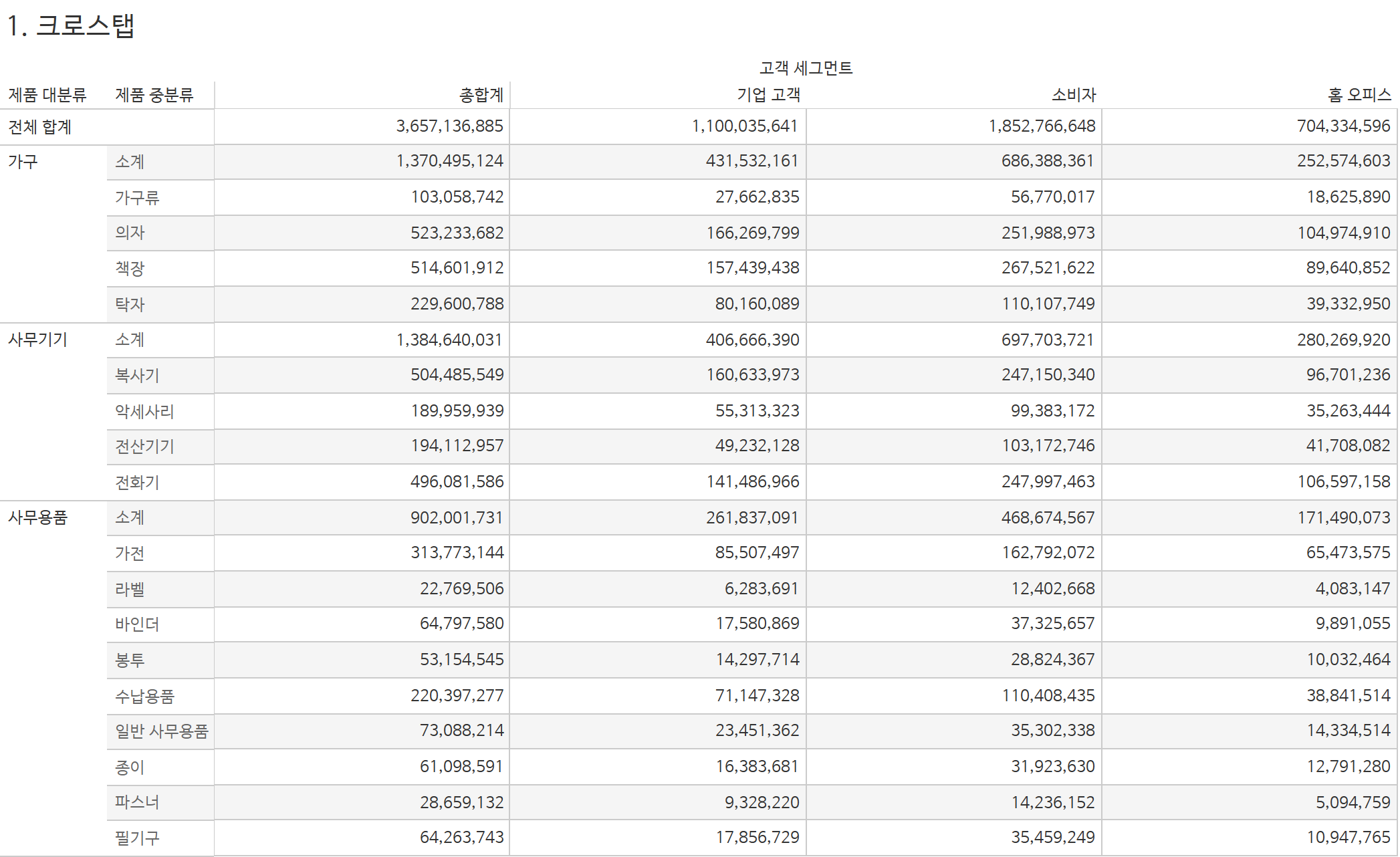The width and height of the screenshot is (1400, 857).
Task: Click the '제품 중분류' field header
Action: [x=154, y=95]
